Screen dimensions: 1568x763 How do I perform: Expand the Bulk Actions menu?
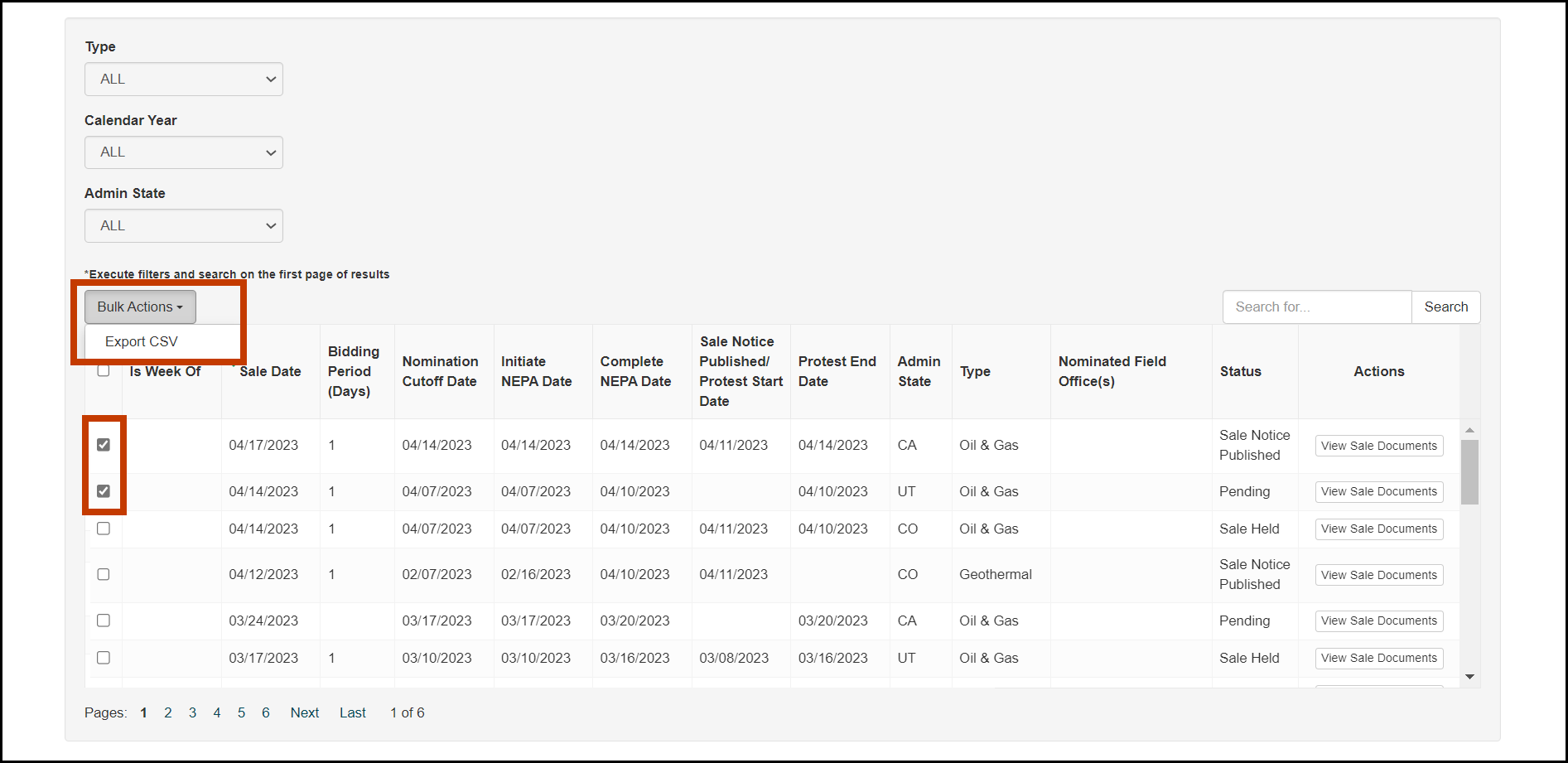[139, 307]
